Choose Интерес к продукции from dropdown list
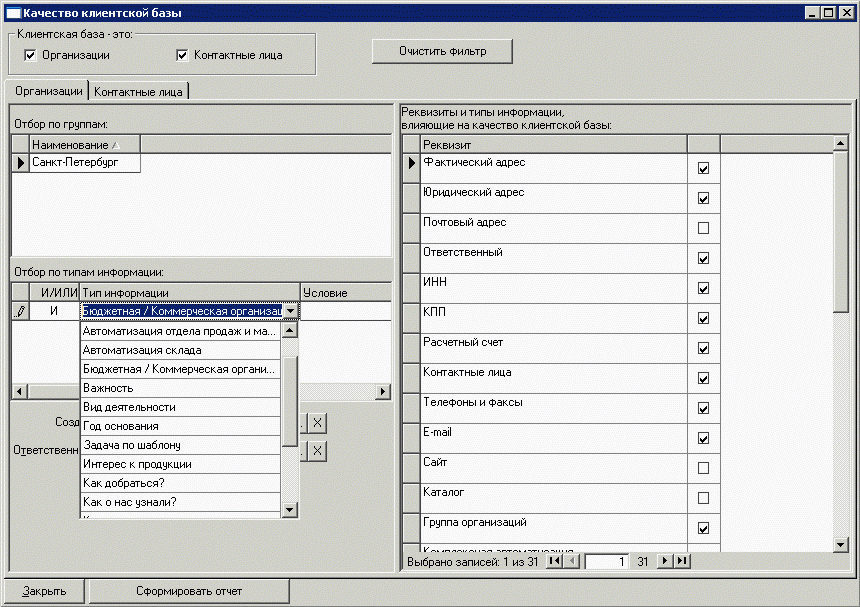 [180, 464]
